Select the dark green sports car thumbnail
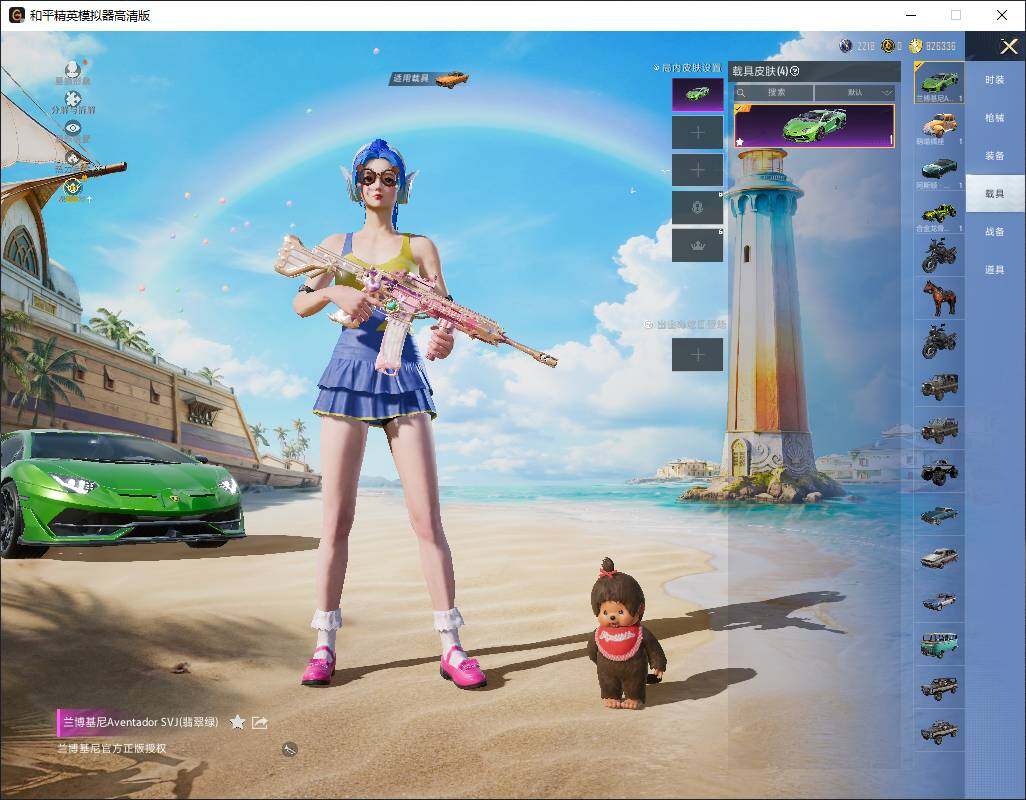 pos(939,170)
